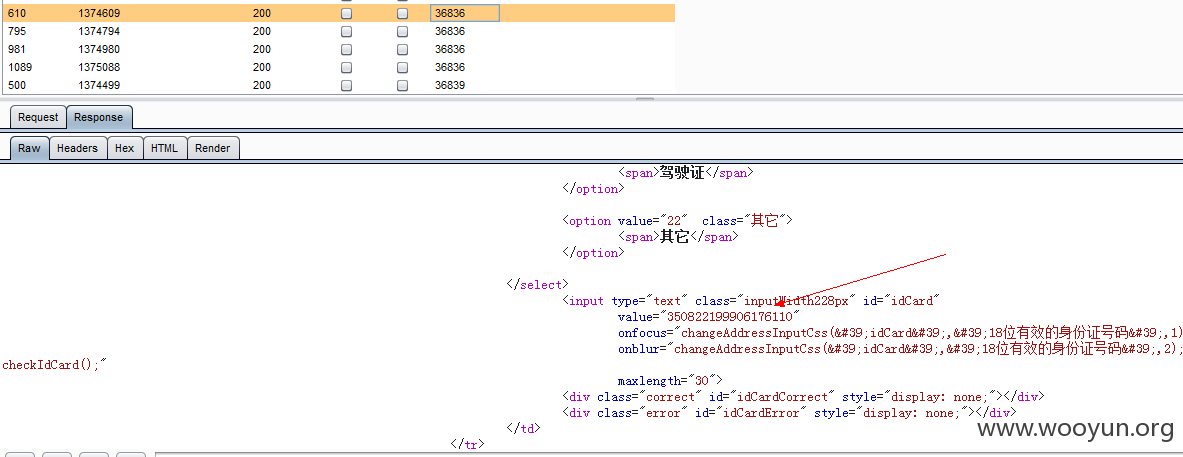Open the Headers view tab
Viewport: 1183px width, 457px height.
click(x=78, y=149)
